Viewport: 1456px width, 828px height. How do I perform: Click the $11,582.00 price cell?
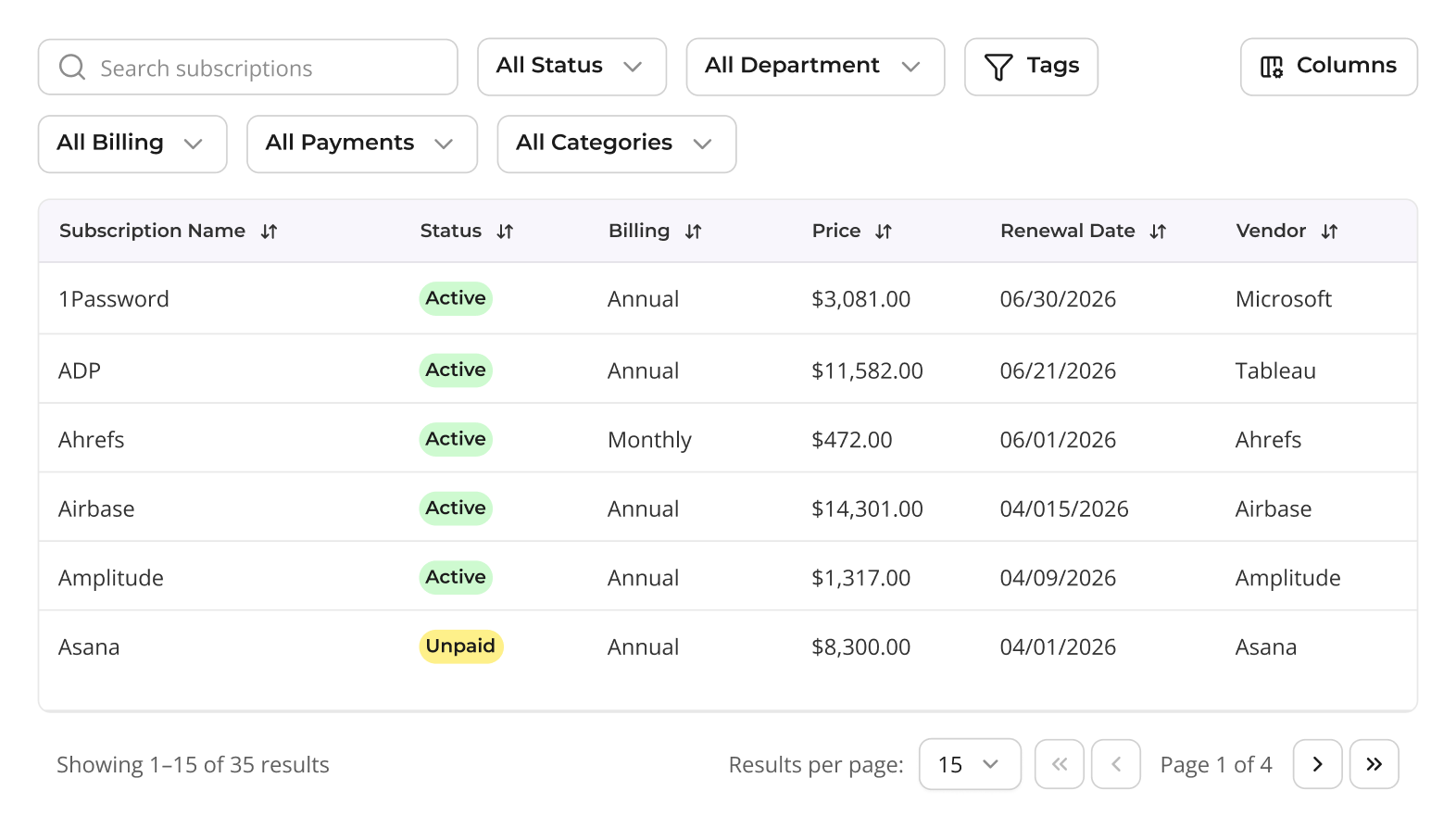pyautogui.click(x=867, y=370)
